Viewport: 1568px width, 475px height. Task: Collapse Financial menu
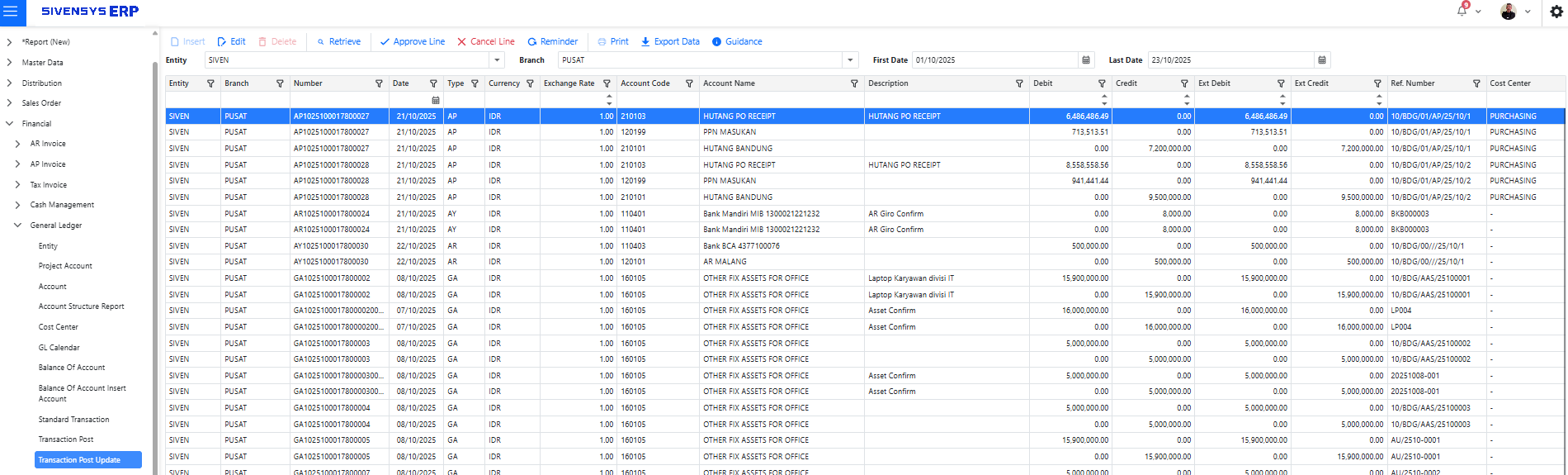click(x=9, y=124)
